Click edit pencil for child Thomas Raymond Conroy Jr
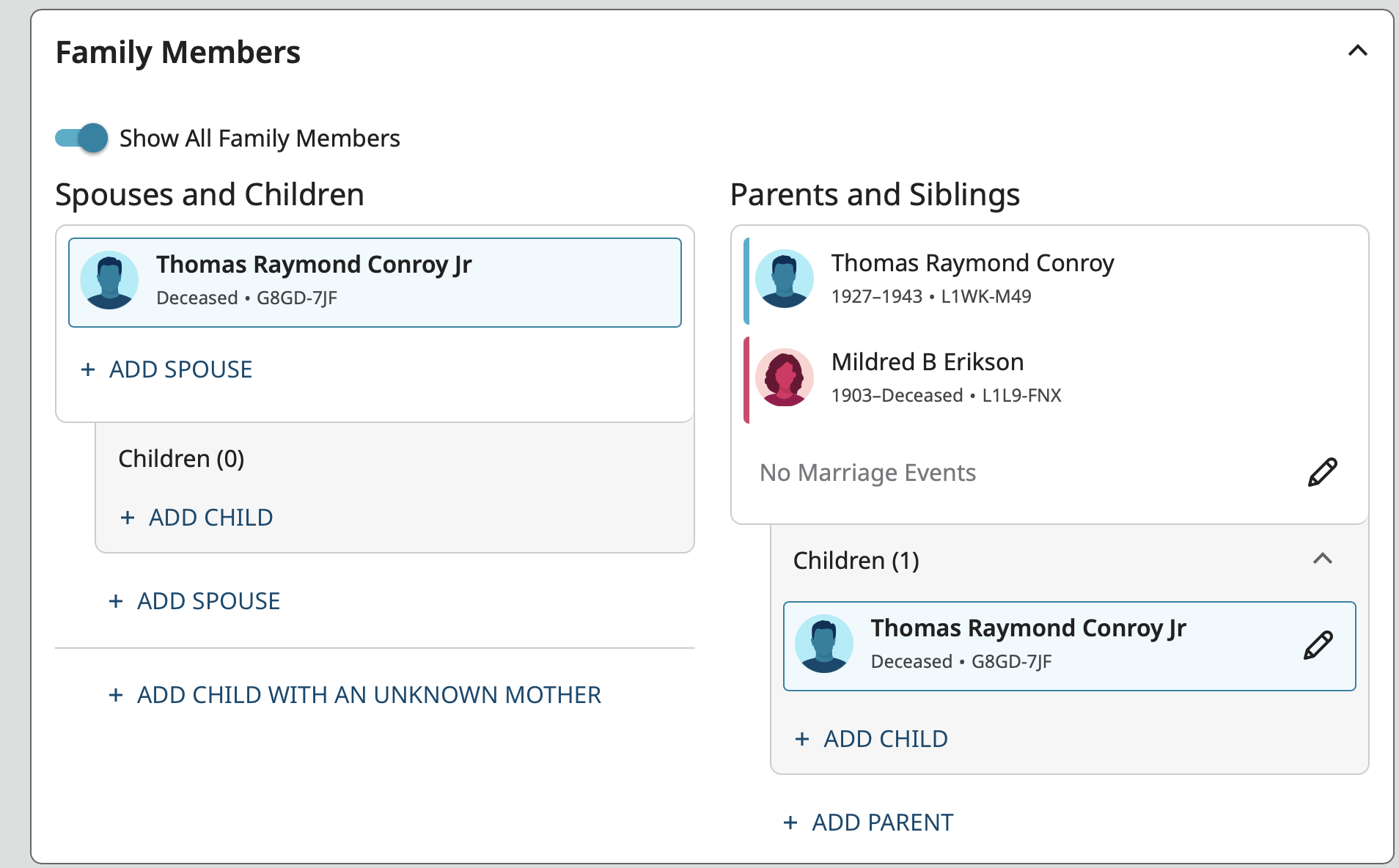Viewport: 1399px width, 868px height. coord(1318,646)
